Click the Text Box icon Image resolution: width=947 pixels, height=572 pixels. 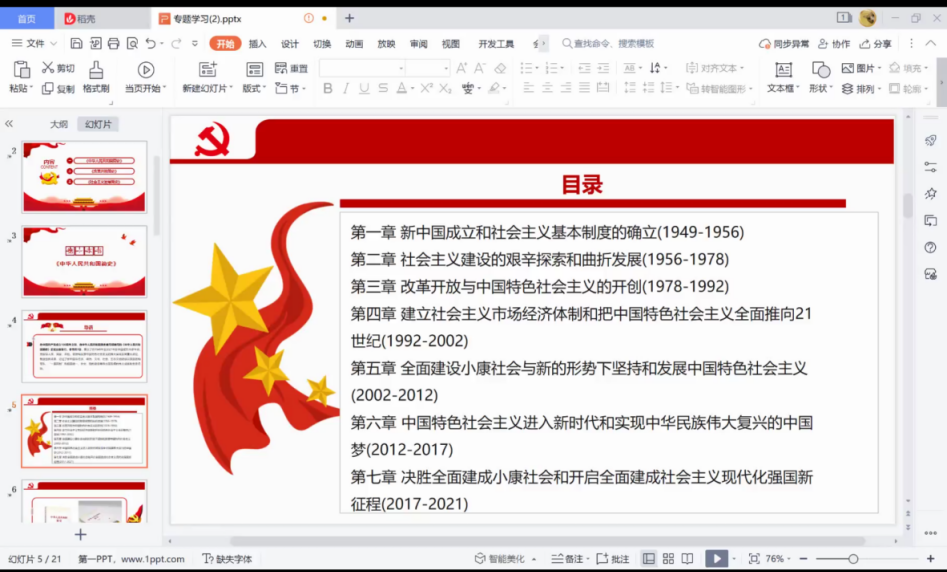[x=783, y=70]
